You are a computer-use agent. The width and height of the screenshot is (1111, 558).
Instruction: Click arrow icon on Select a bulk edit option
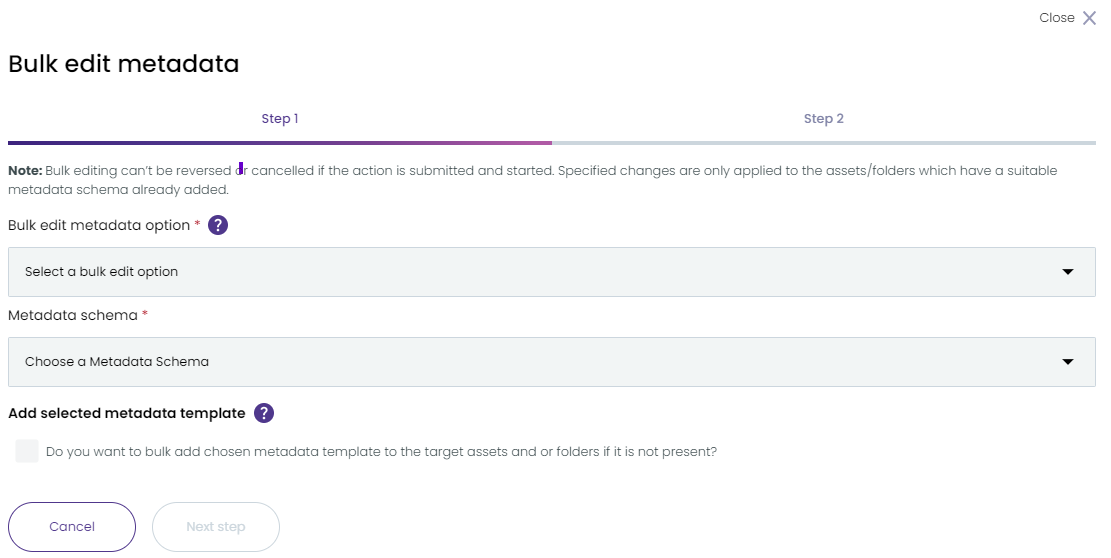click(1068, 272)
